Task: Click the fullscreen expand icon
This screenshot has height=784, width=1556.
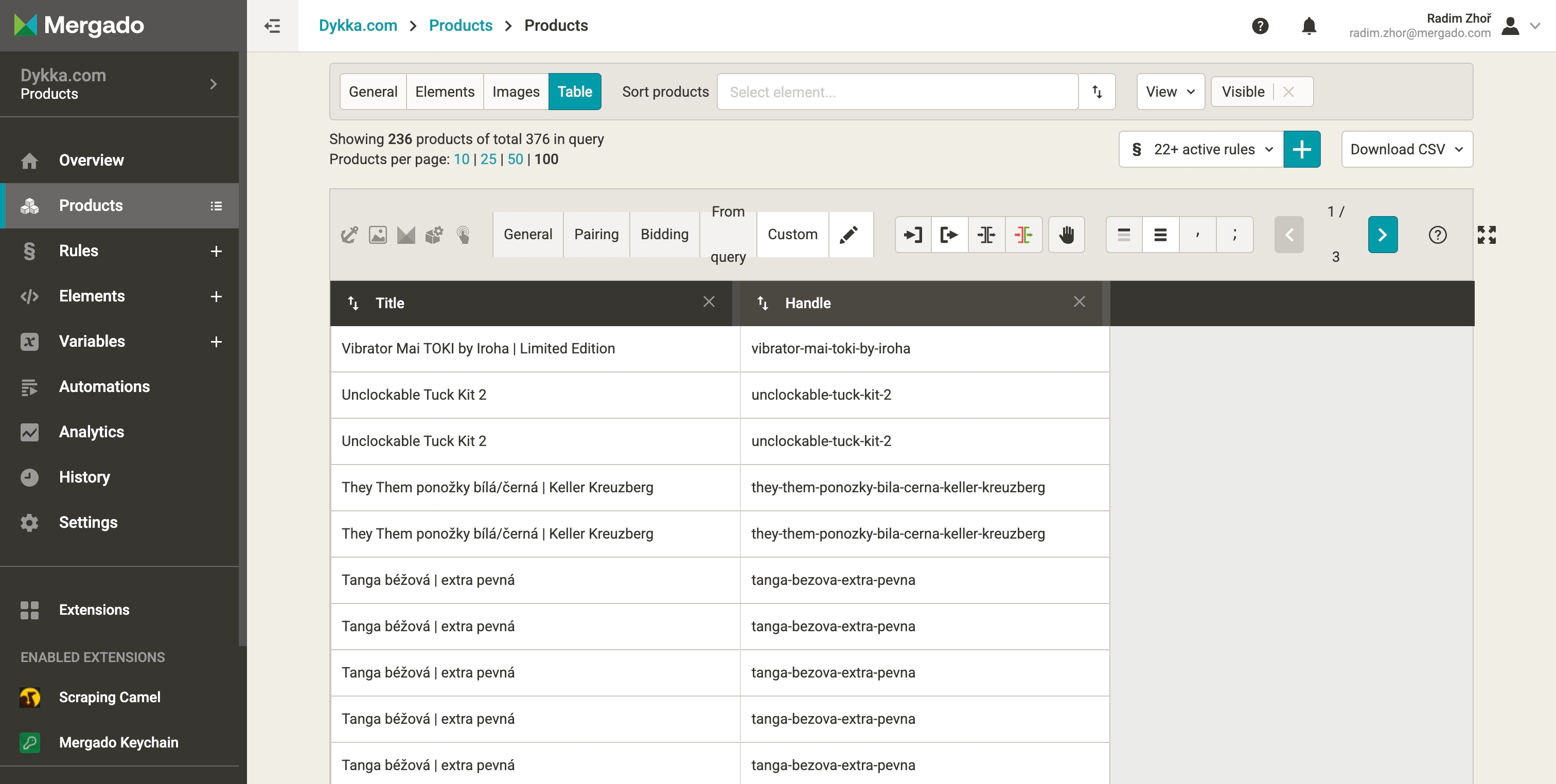Action: (x=1486, y=235)
